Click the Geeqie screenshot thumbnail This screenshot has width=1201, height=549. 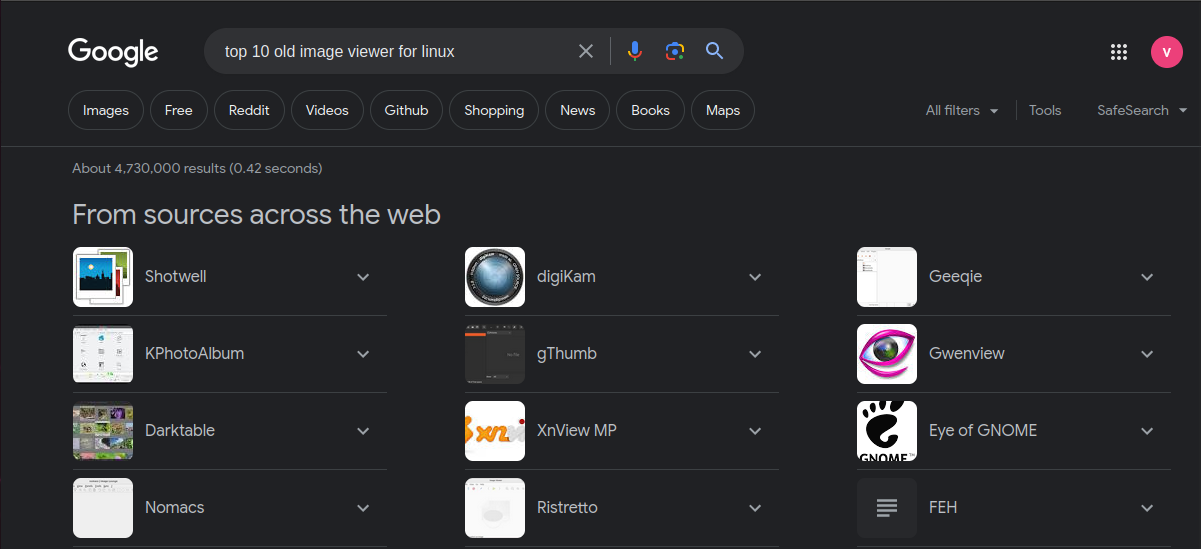(887, 277)
